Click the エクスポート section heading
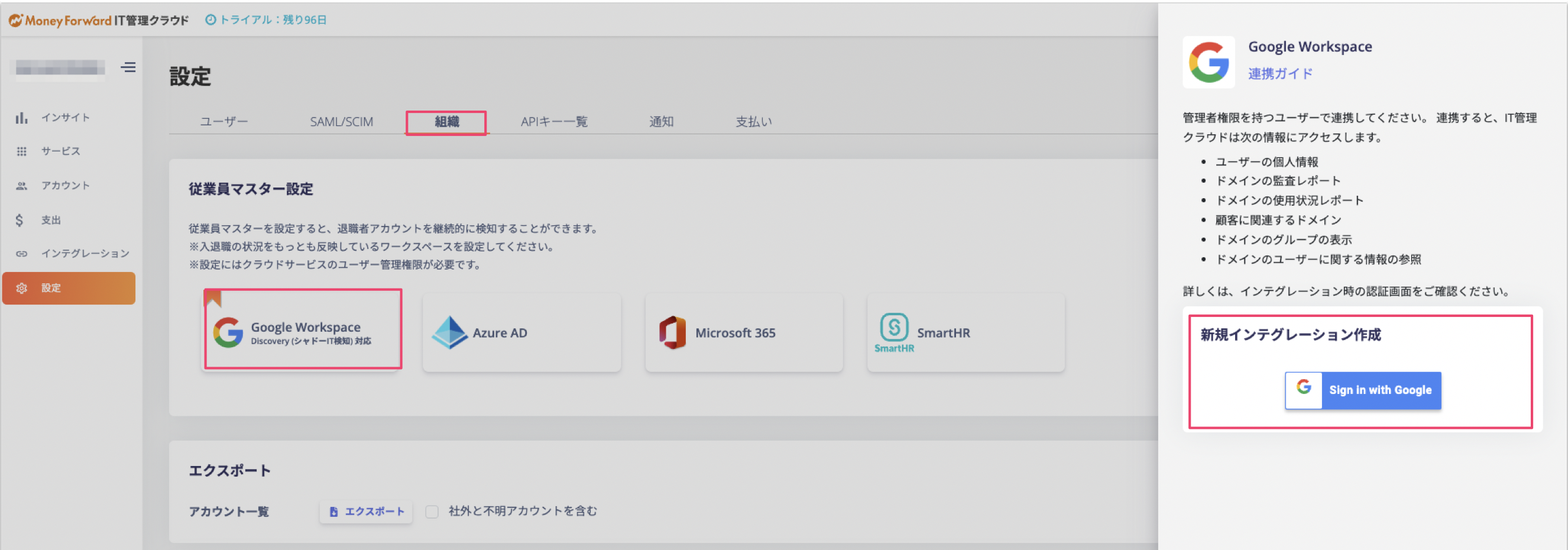This screenshot has width=1568, height=550. coord(229,471)
